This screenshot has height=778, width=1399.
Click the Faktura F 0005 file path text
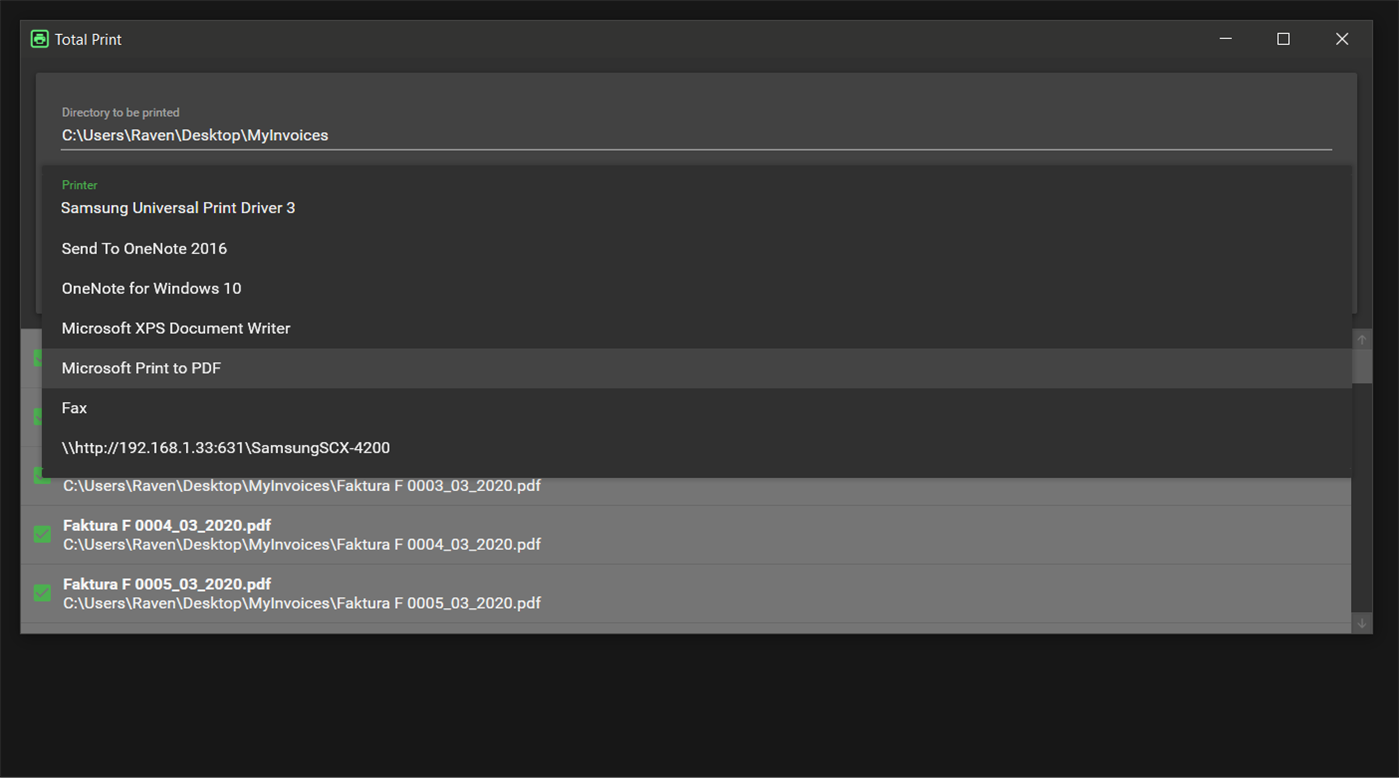click(x=300, y=603)
